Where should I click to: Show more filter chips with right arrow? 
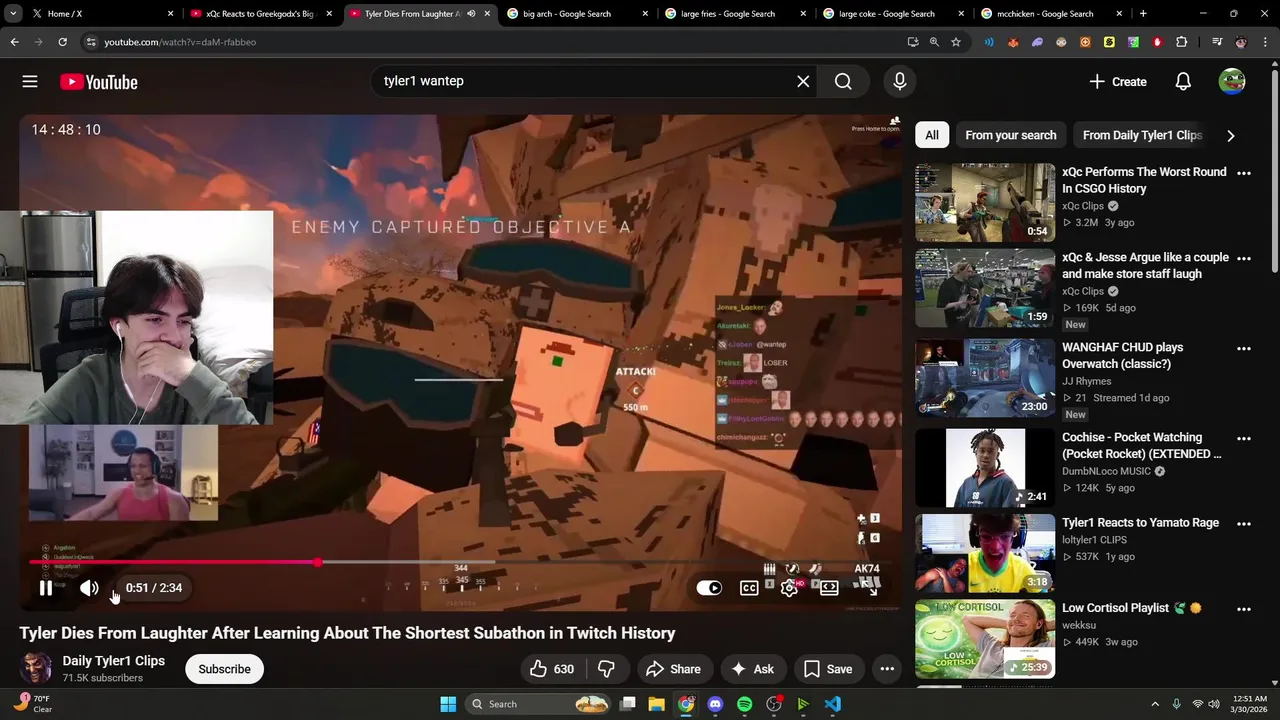1231,135
